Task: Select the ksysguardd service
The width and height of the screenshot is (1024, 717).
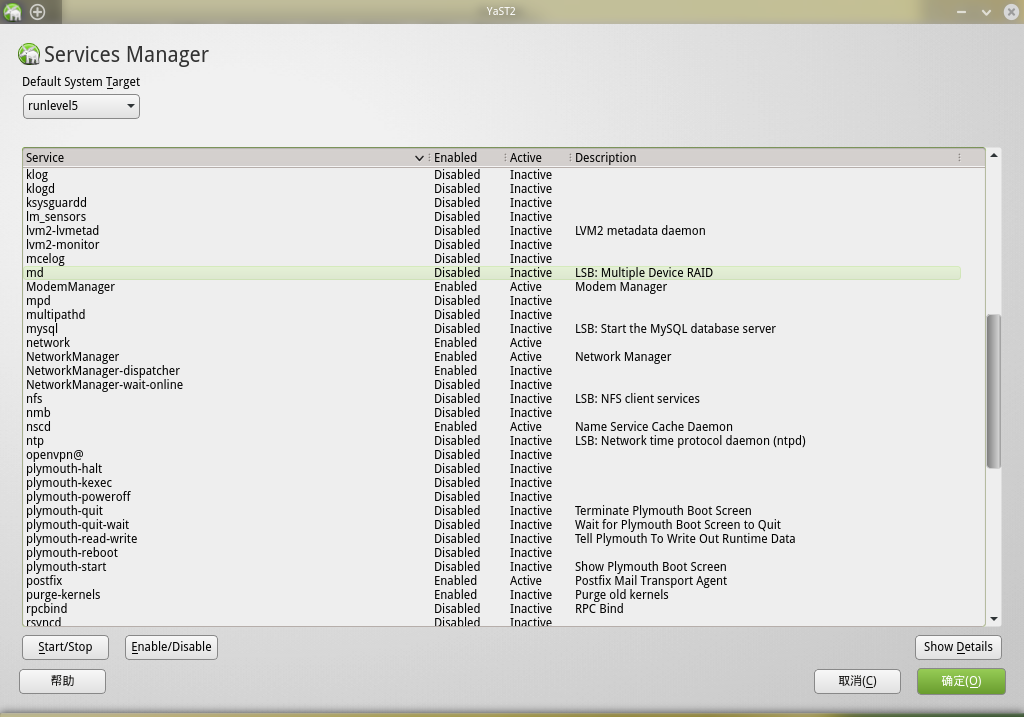Action: [492, 203]
